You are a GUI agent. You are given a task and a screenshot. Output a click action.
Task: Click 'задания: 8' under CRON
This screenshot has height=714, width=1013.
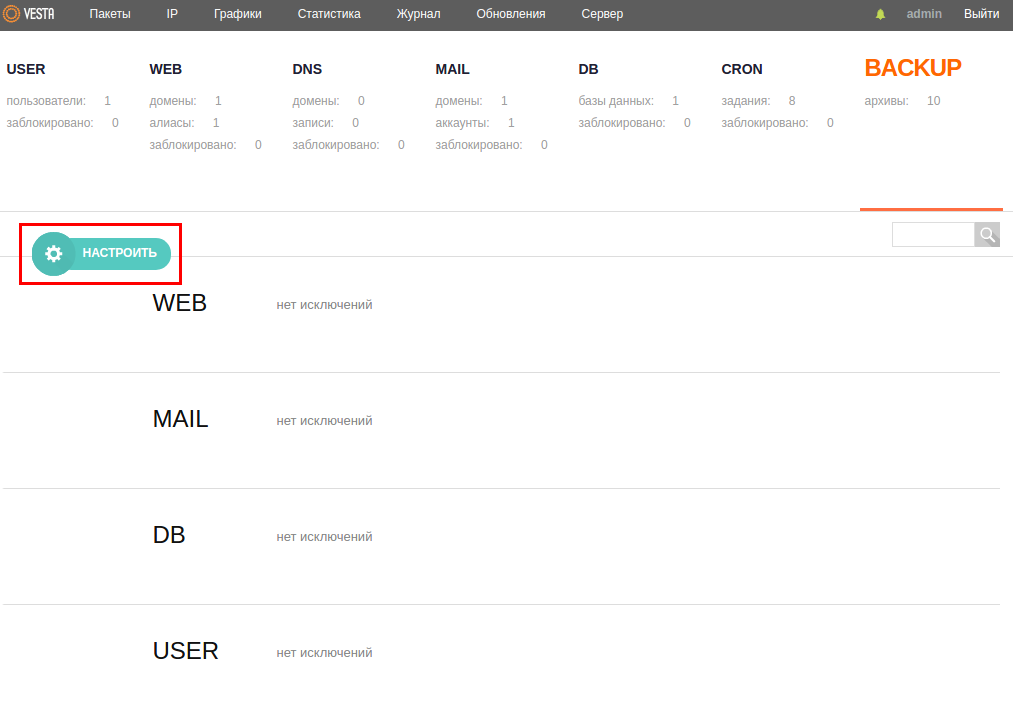click(x=758, y=101)
